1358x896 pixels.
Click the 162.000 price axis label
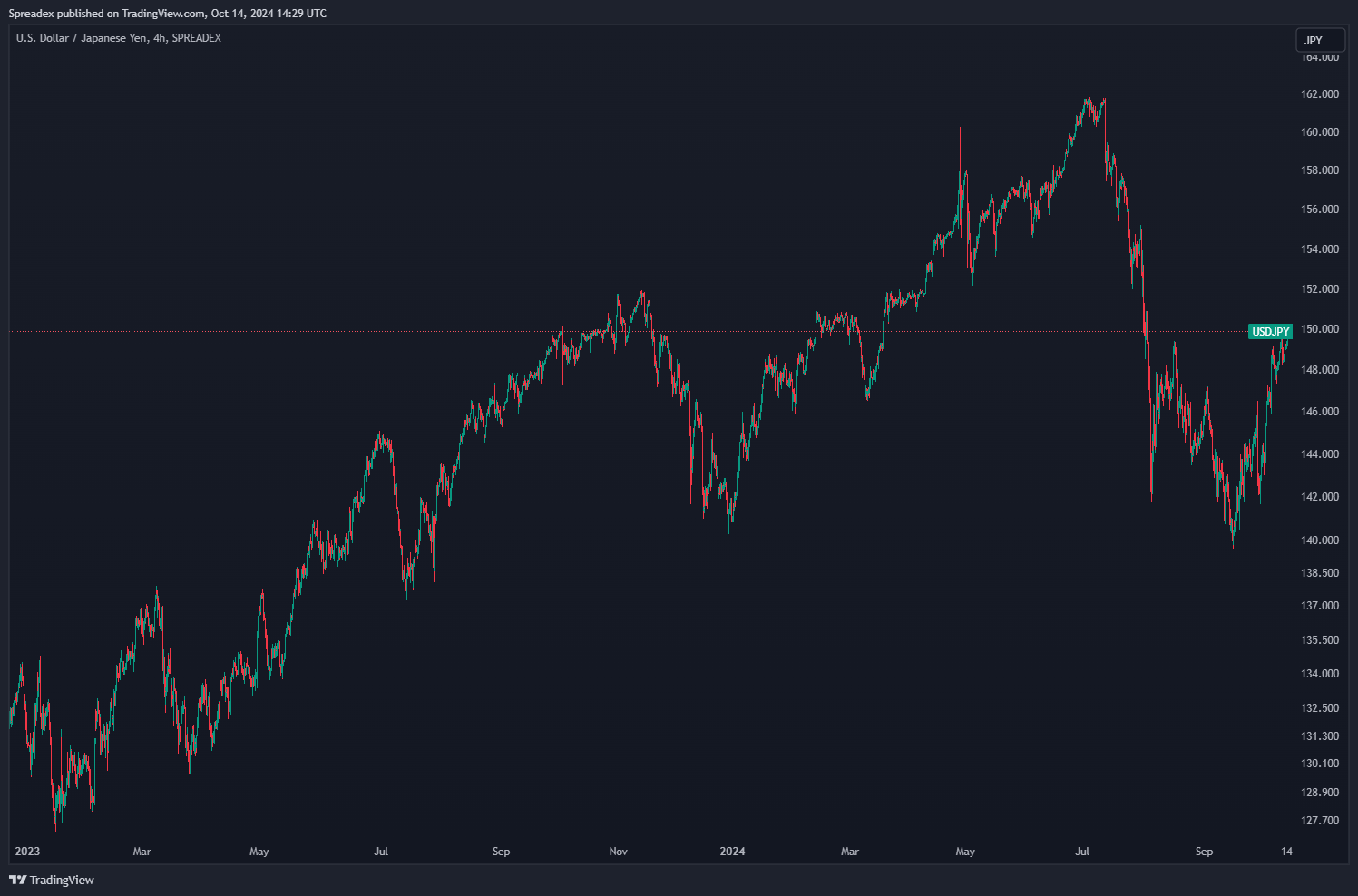point(1320,94)
